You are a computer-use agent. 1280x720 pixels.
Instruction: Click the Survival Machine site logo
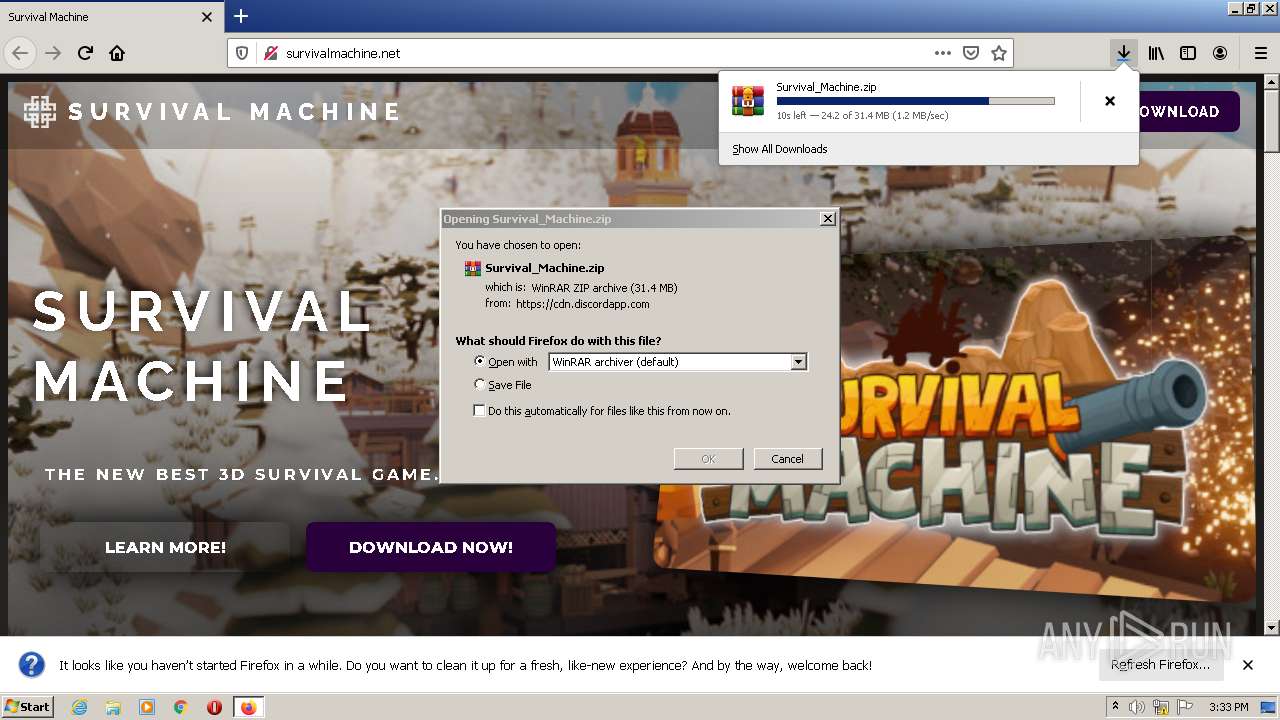[x=212, y=111]
